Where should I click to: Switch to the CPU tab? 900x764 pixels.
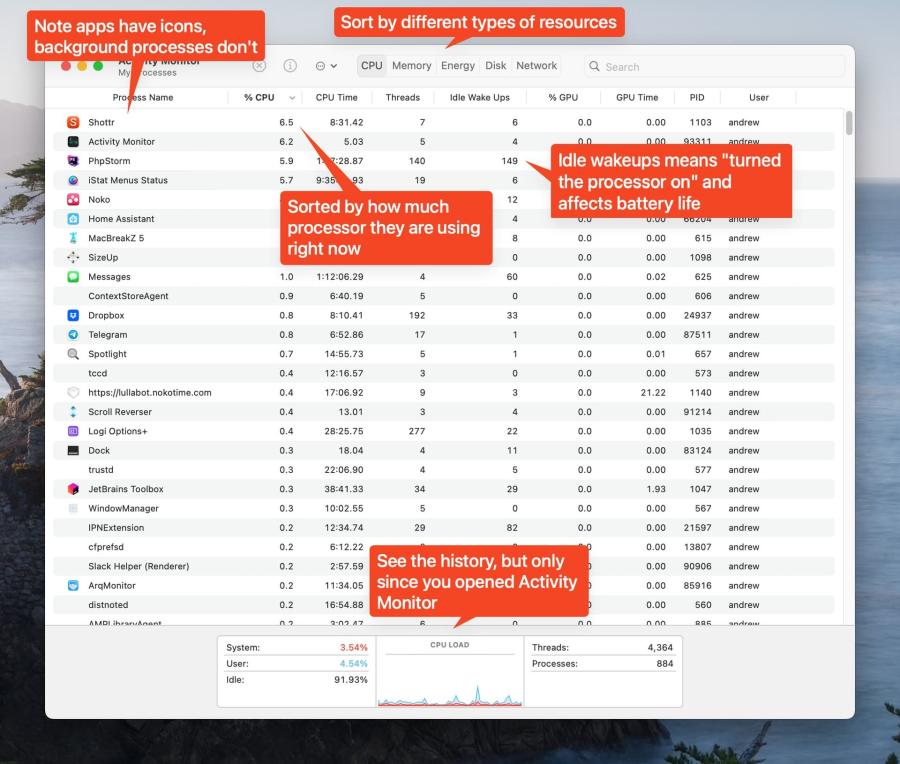click(371, 65)
